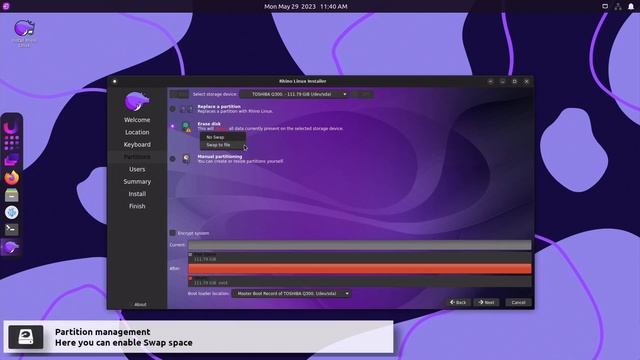Click the Manual partitioning illustration icon
Screen dimensions: 640x360
tap(186, 158)
